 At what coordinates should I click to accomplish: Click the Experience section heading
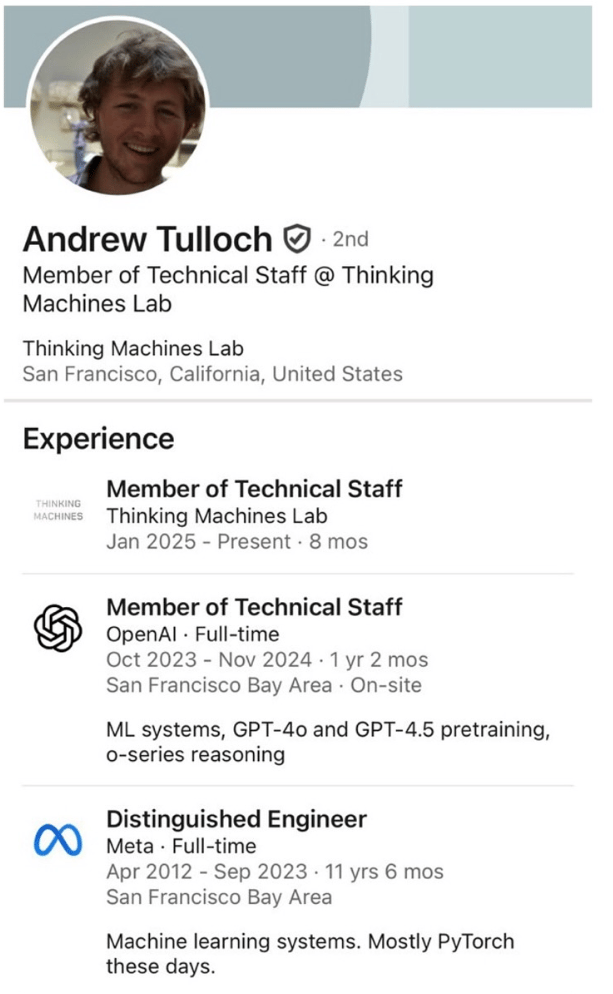98,439
